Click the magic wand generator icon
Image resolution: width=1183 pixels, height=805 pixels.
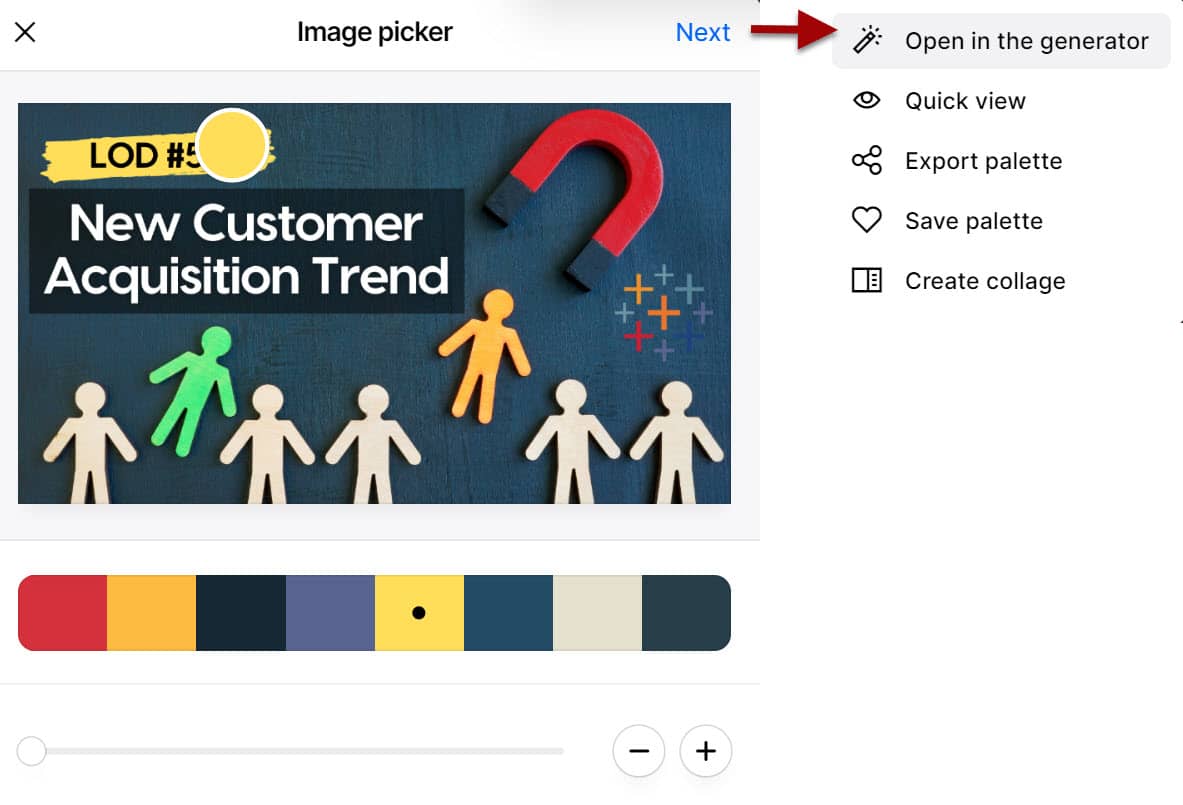pos(867,40)
